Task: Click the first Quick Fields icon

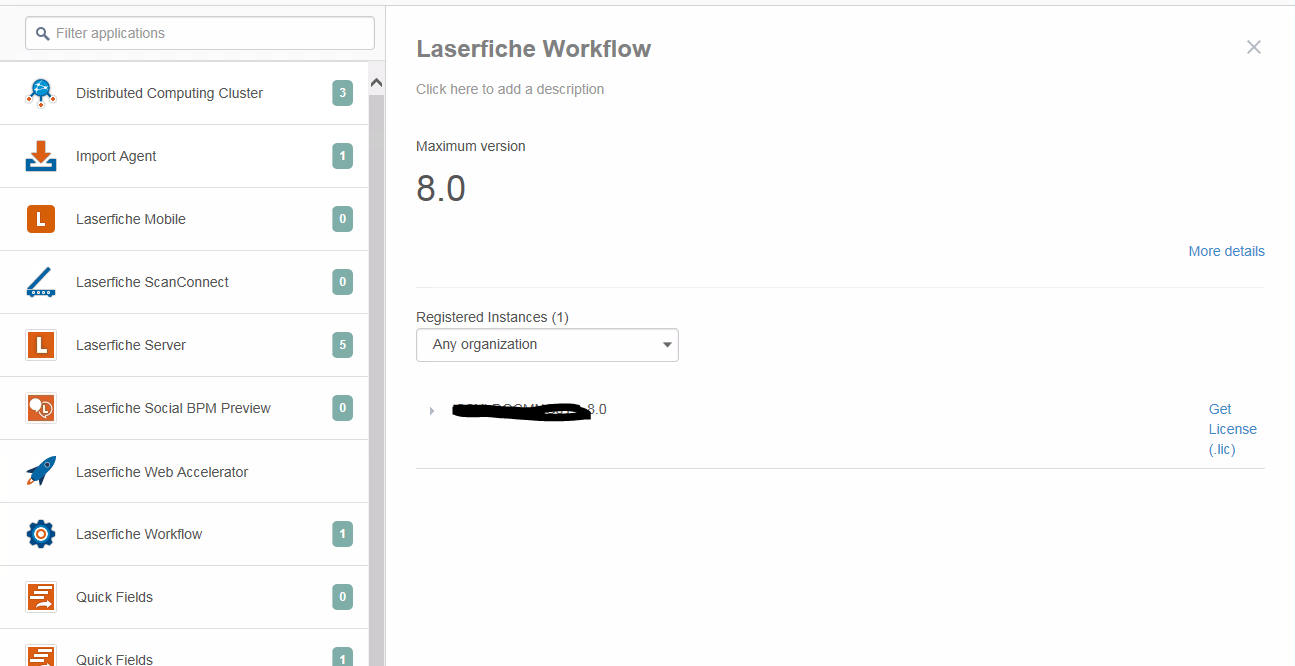Action: (x=41, y=597)
